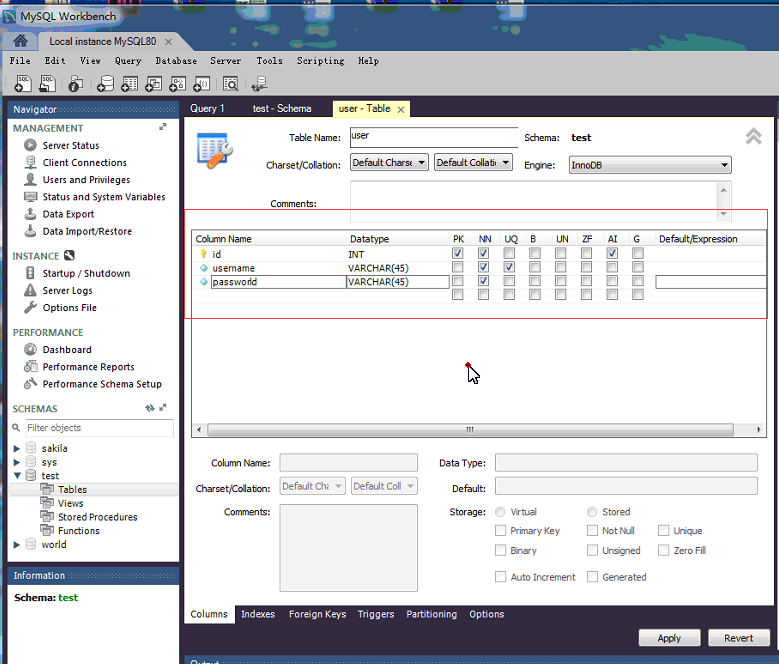Image resolution: width=779 pixels, height=664 pixels.
Task: Click the Table Name input field
Action: pos(434,137)
